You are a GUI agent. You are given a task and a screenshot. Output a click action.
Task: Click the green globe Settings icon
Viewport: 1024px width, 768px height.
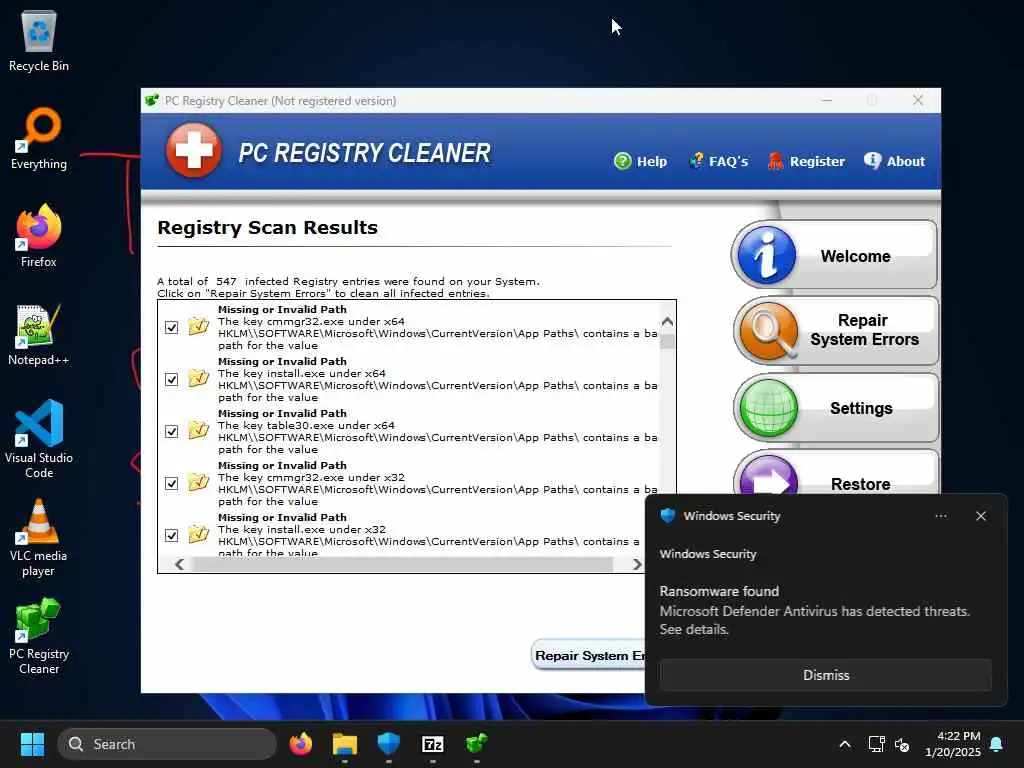(x=769, y=408)
